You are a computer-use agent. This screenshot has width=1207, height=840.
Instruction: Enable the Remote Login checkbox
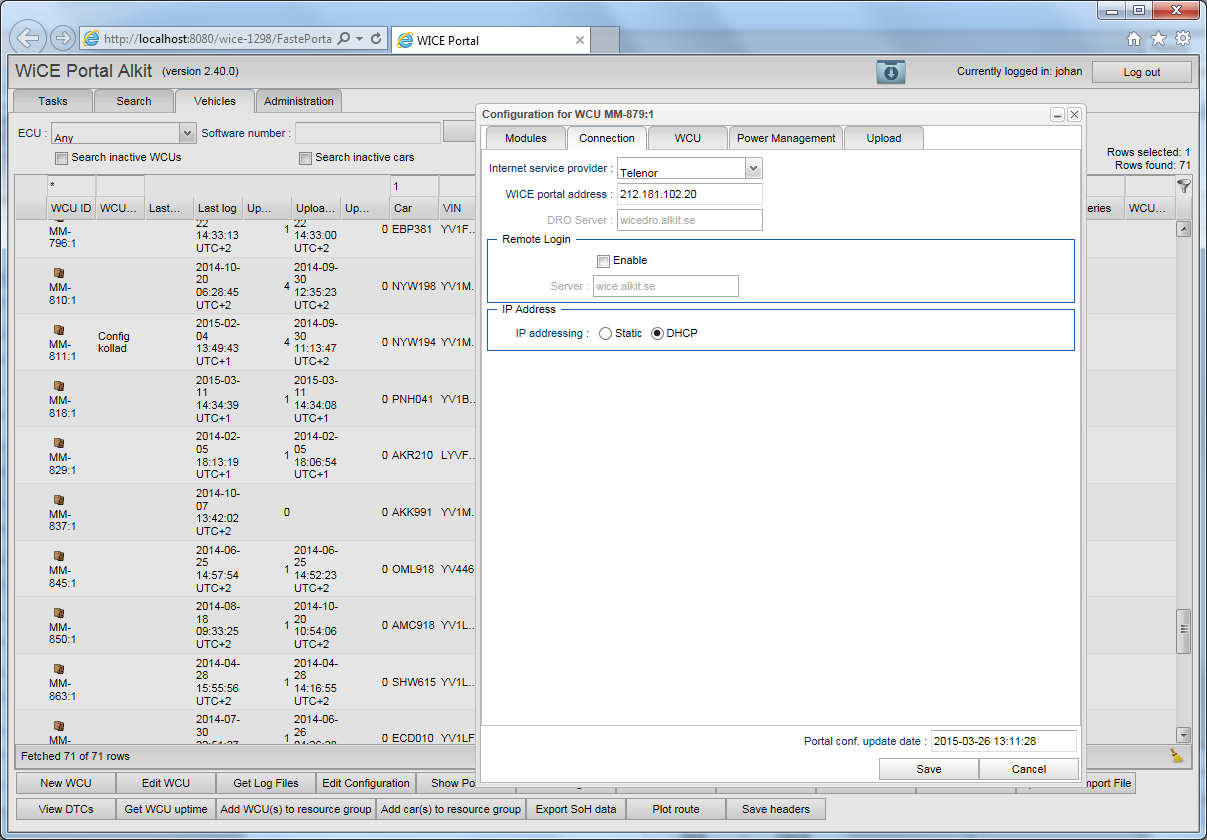[603, 261]
